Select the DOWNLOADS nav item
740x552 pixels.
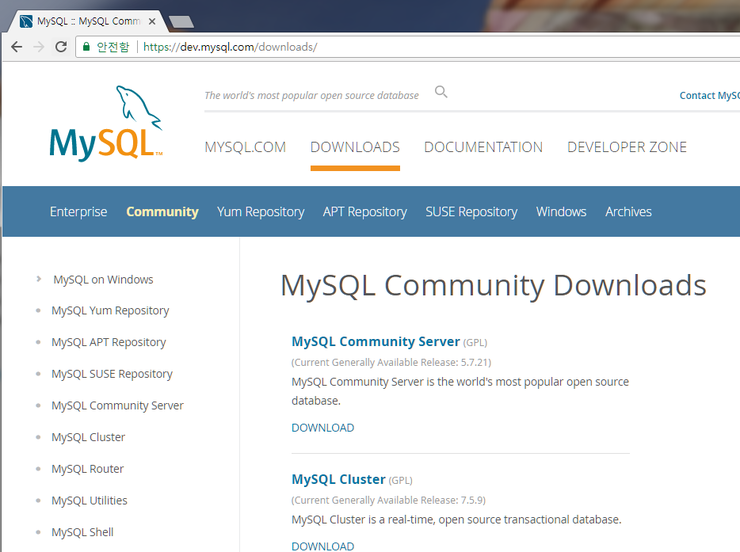click(355, 147)
